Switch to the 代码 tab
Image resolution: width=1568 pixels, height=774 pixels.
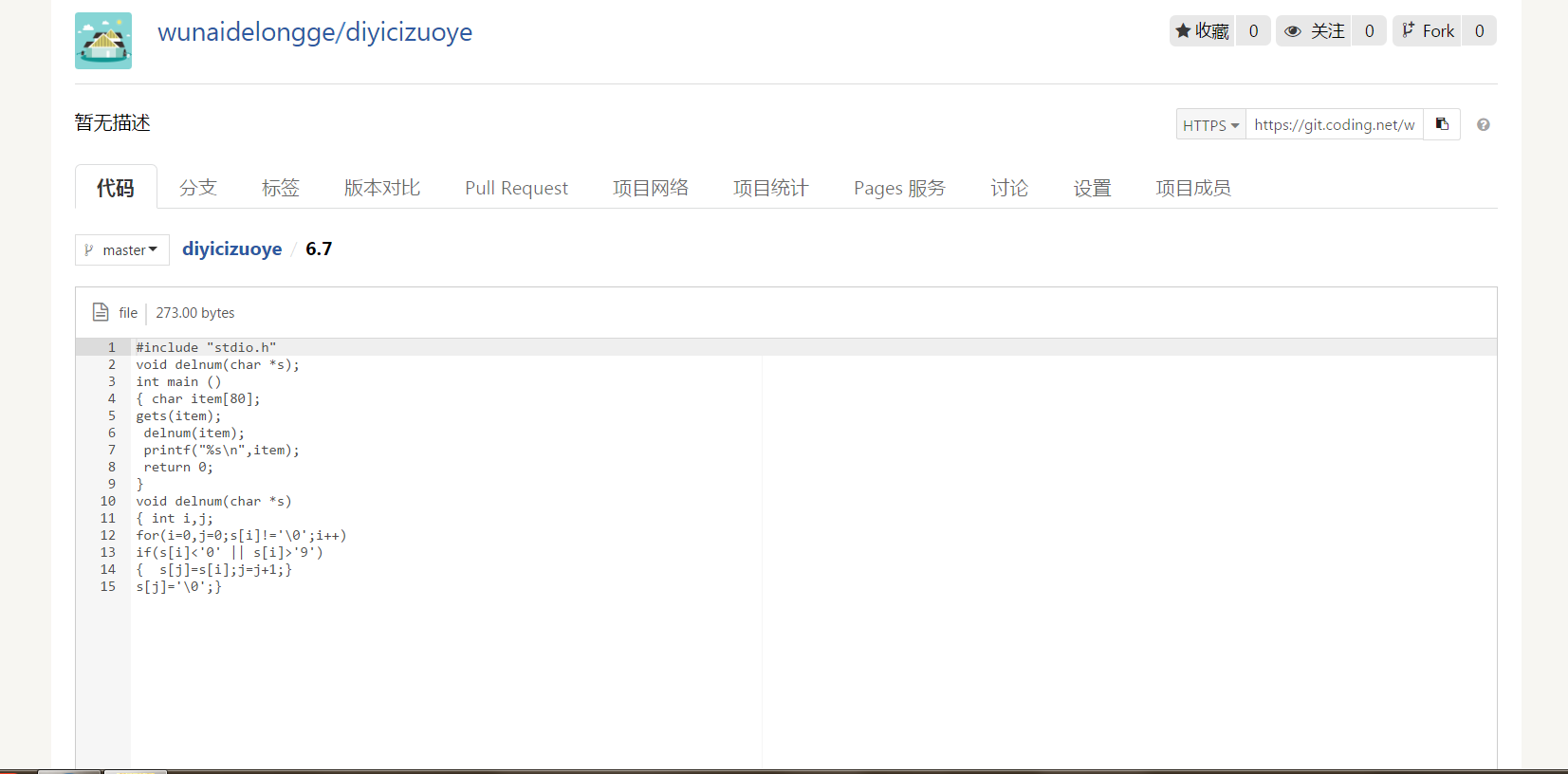[x=116, y=188]
